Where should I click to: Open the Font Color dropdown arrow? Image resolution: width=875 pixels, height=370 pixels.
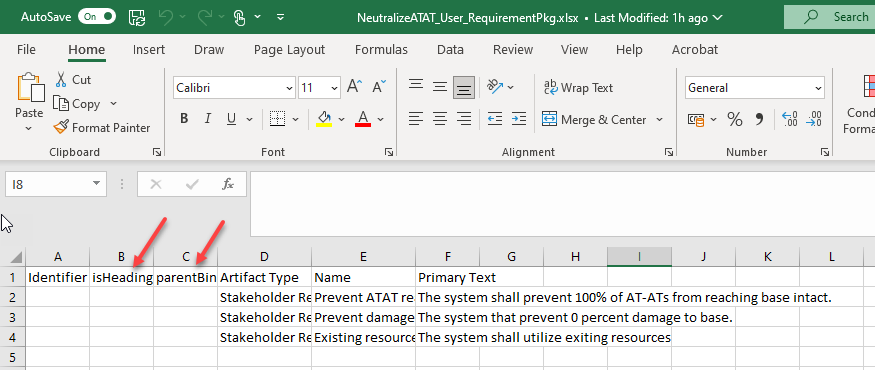pyautogui.click(x=381, y=119)
